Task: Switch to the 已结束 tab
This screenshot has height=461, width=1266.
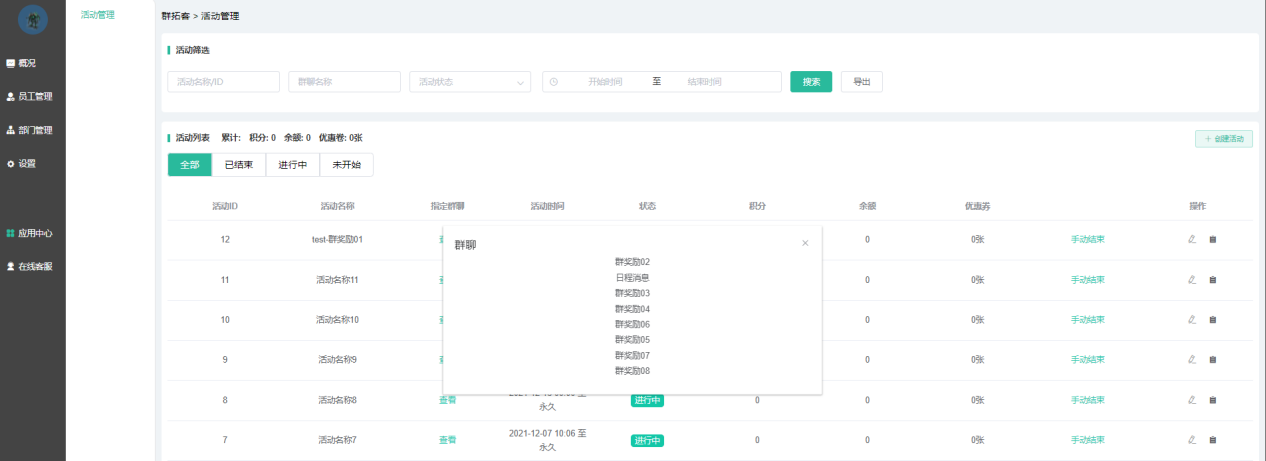Action: [239, 165]
